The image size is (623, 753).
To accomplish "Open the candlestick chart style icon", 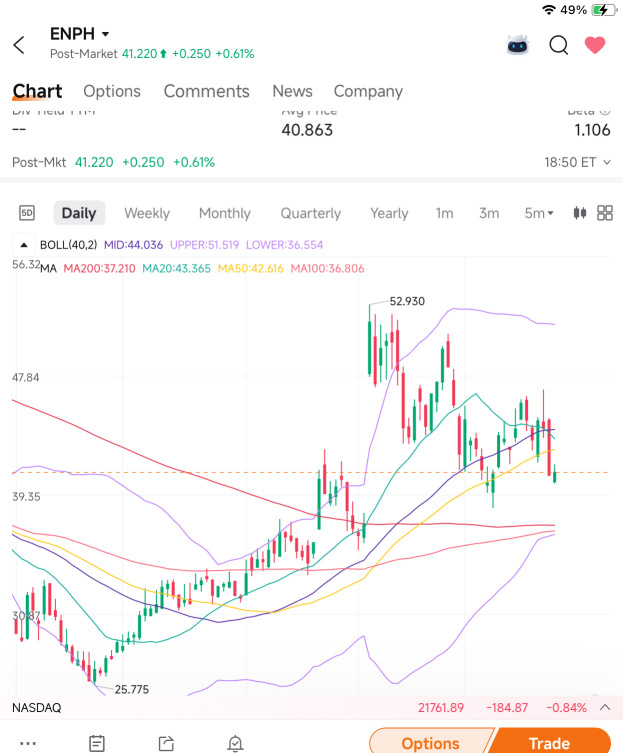I will click(580, 213).
